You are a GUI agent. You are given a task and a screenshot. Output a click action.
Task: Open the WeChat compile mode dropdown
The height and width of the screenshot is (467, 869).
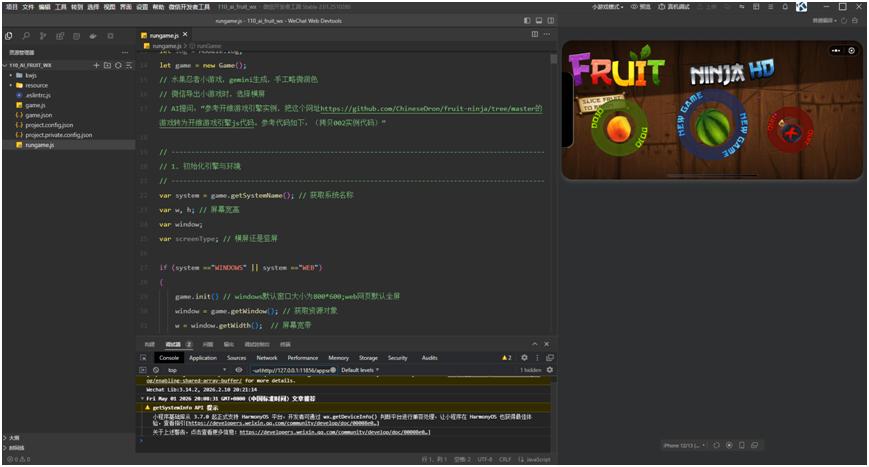[x=825, y=20]
